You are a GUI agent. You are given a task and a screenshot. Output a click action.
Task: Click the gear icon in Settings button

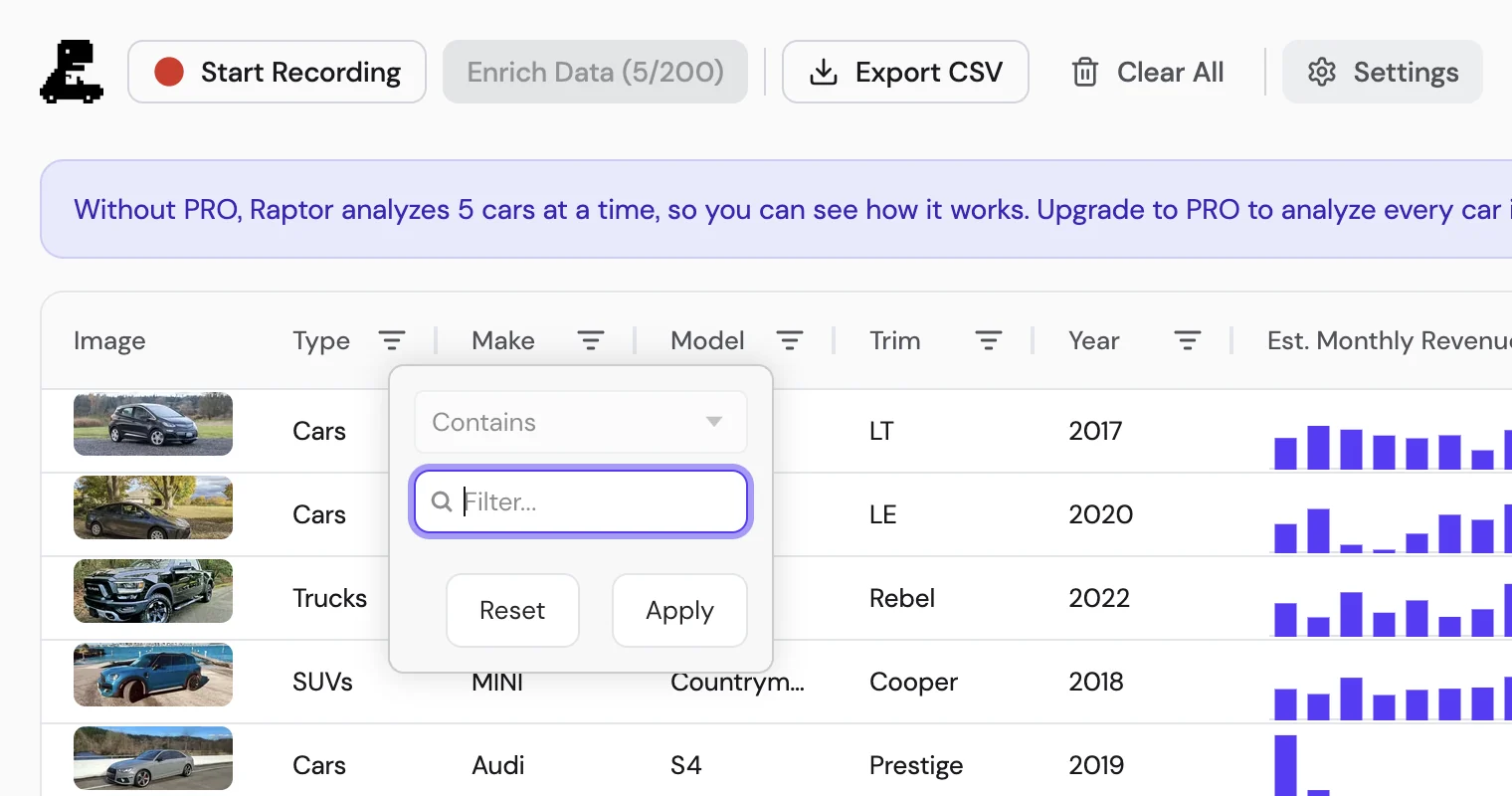click(x=1322, y=73)
